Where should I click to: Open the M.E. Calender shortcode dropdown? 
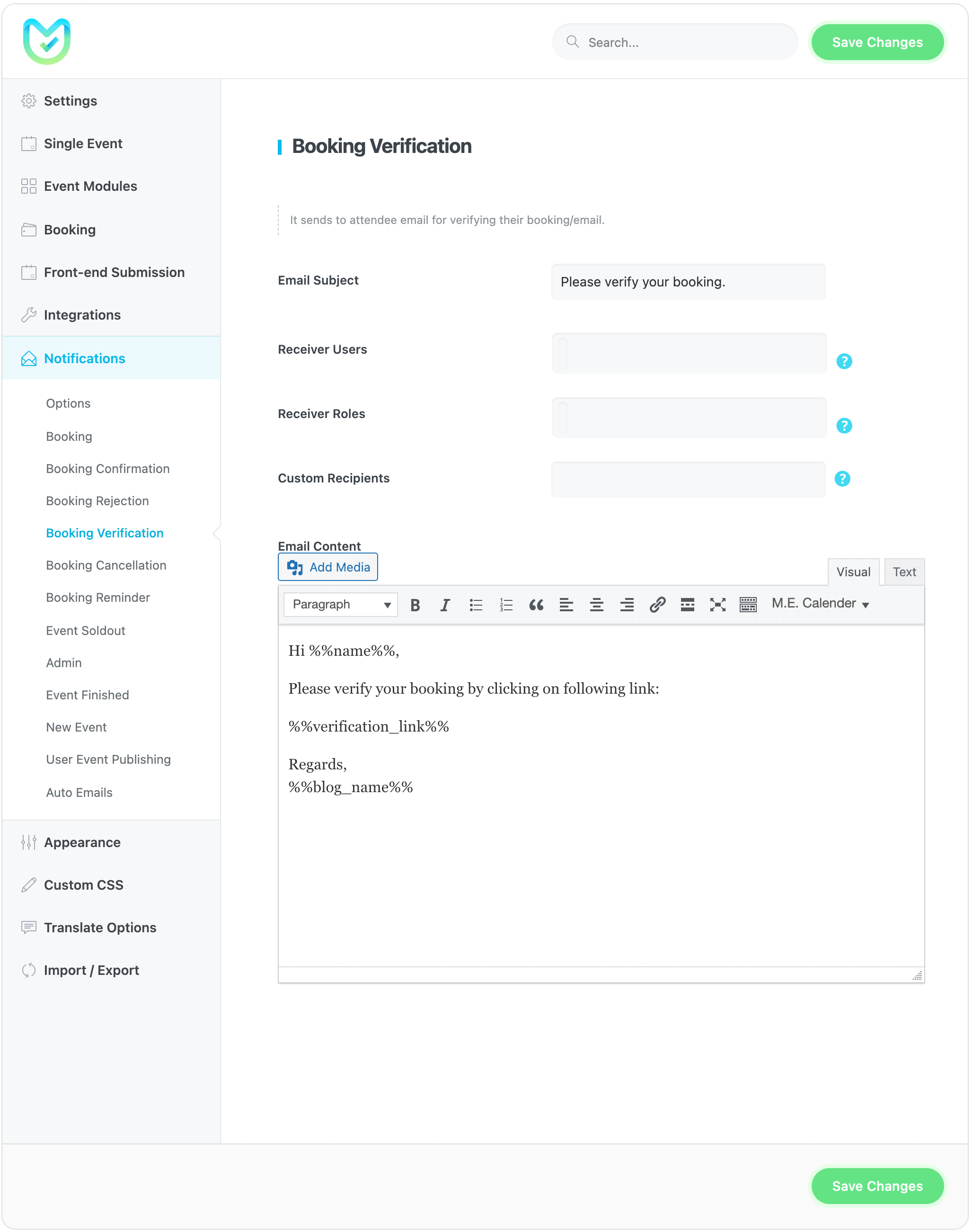pyautogui.click(x=820, y=604)
